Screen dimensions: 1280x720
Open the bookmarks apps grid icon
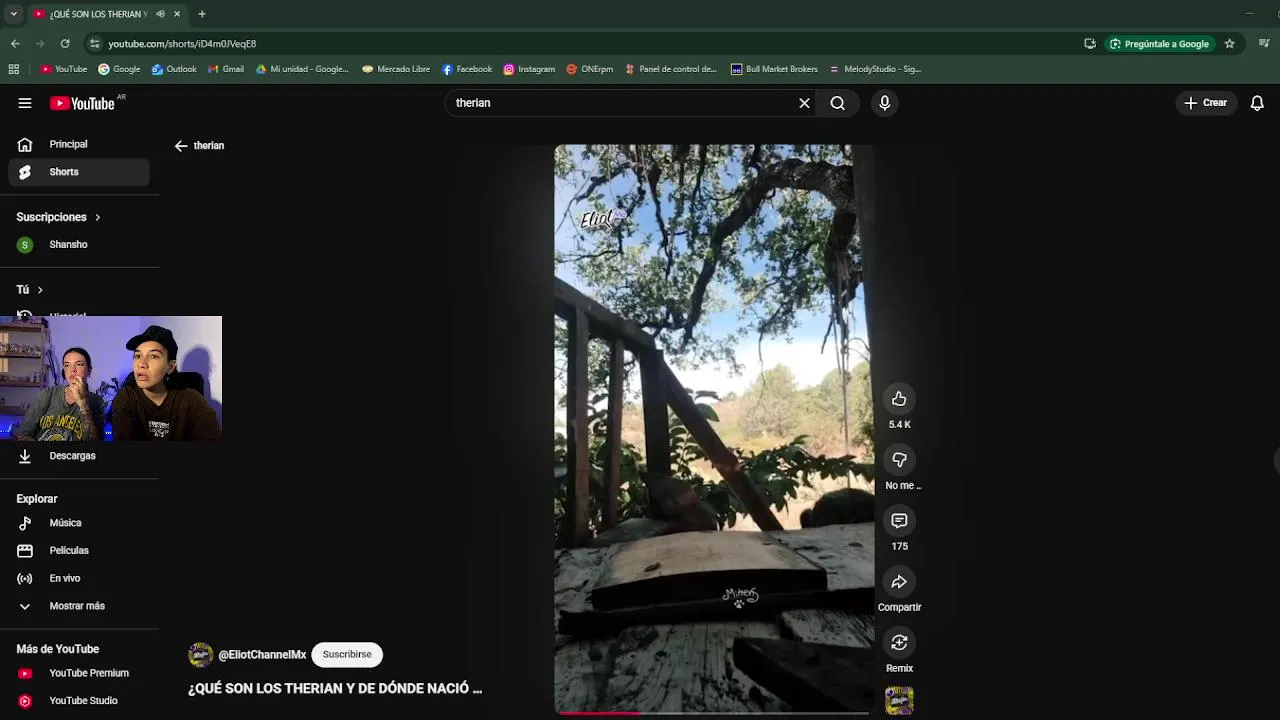(x=13, y=69)
